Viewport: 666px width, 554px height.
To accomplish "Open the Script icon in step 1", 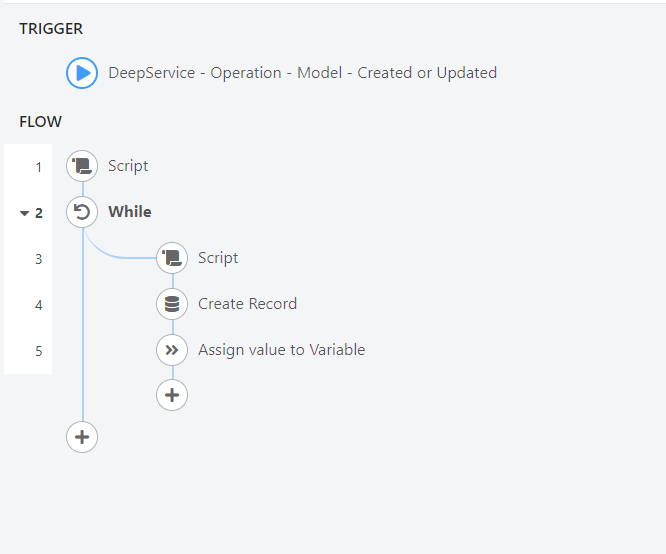I will [x=82, y=166].
